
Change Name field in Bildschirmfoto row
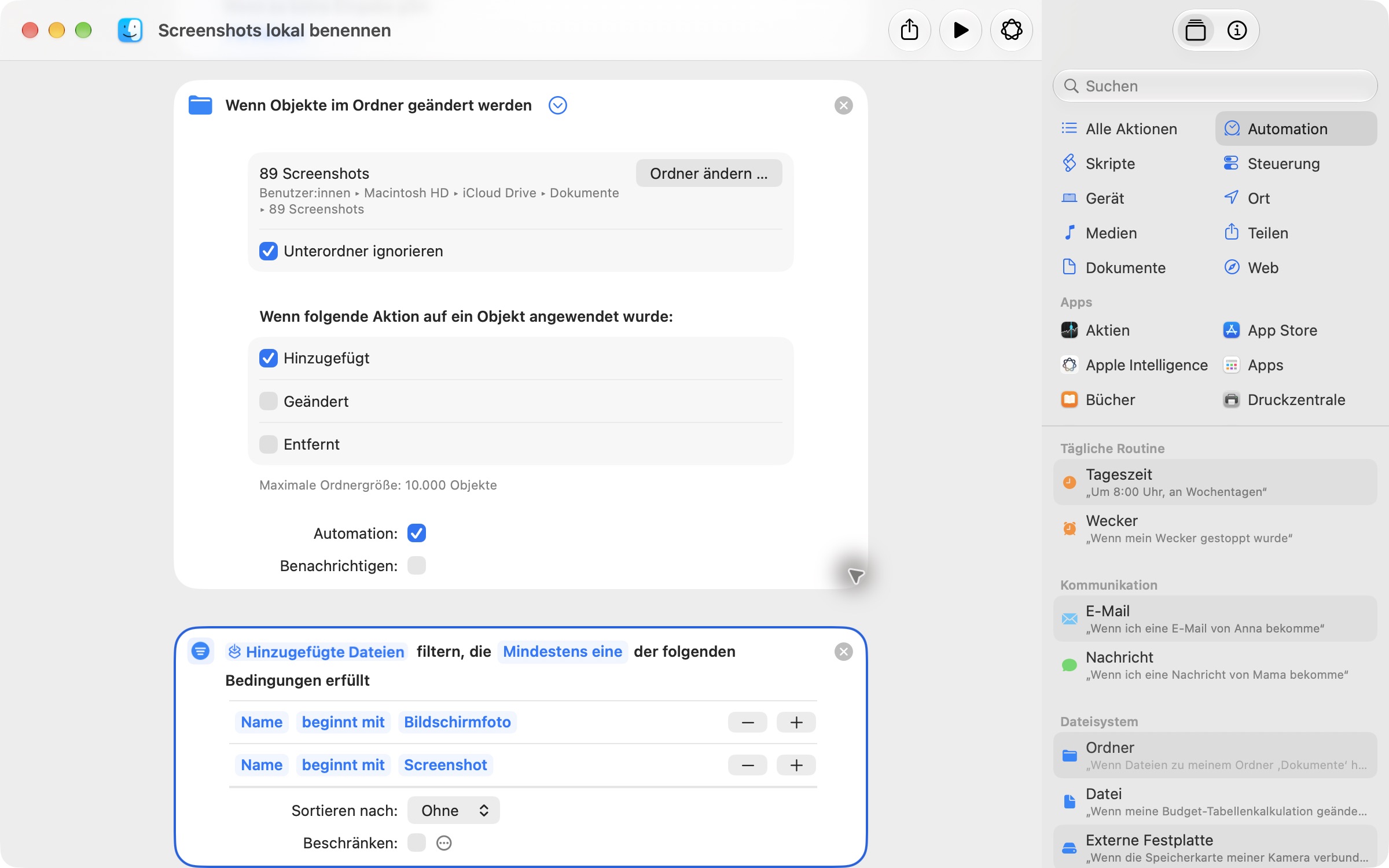262,722
